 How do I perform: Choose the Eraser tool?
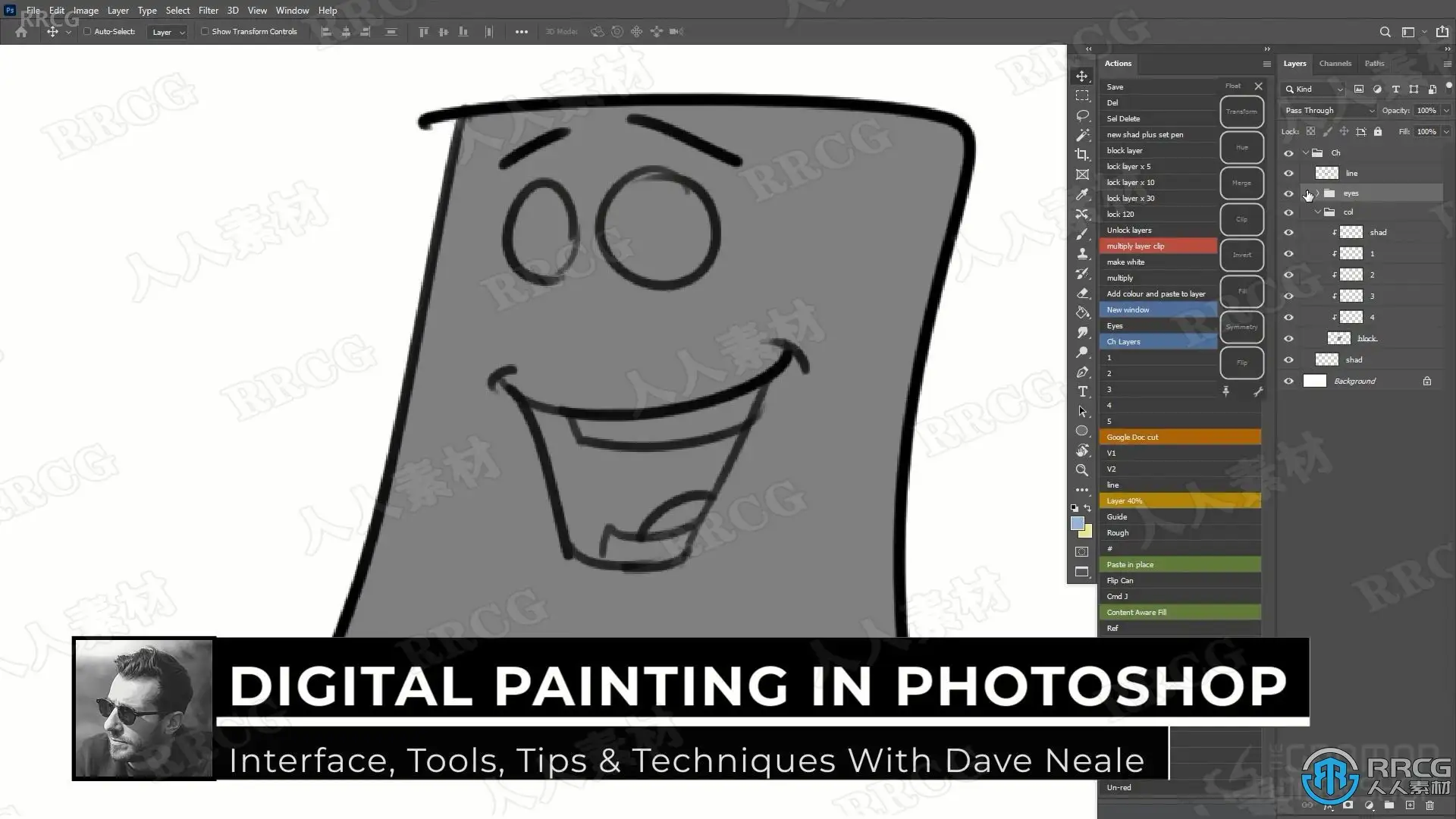[x=1082, y=293]
